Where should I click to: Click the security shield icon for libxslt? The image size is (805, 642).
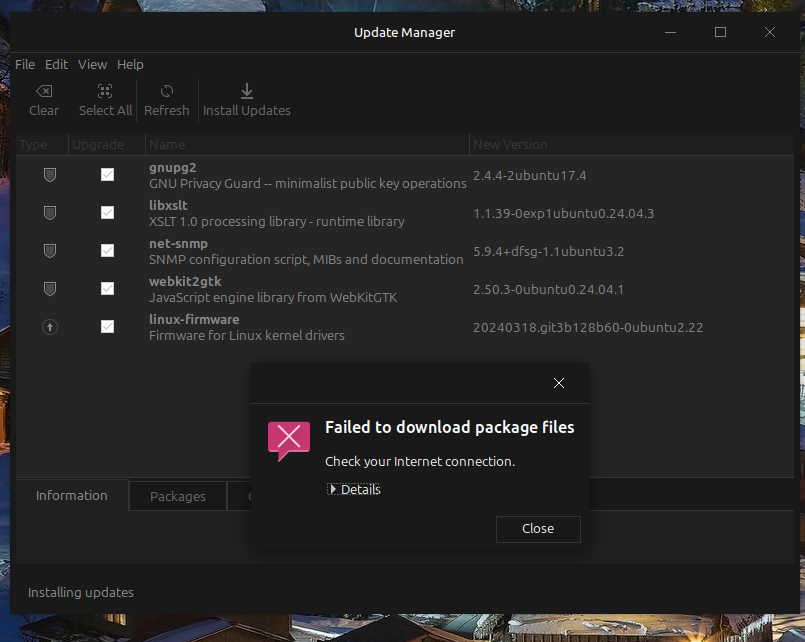(x=50, y=213)
